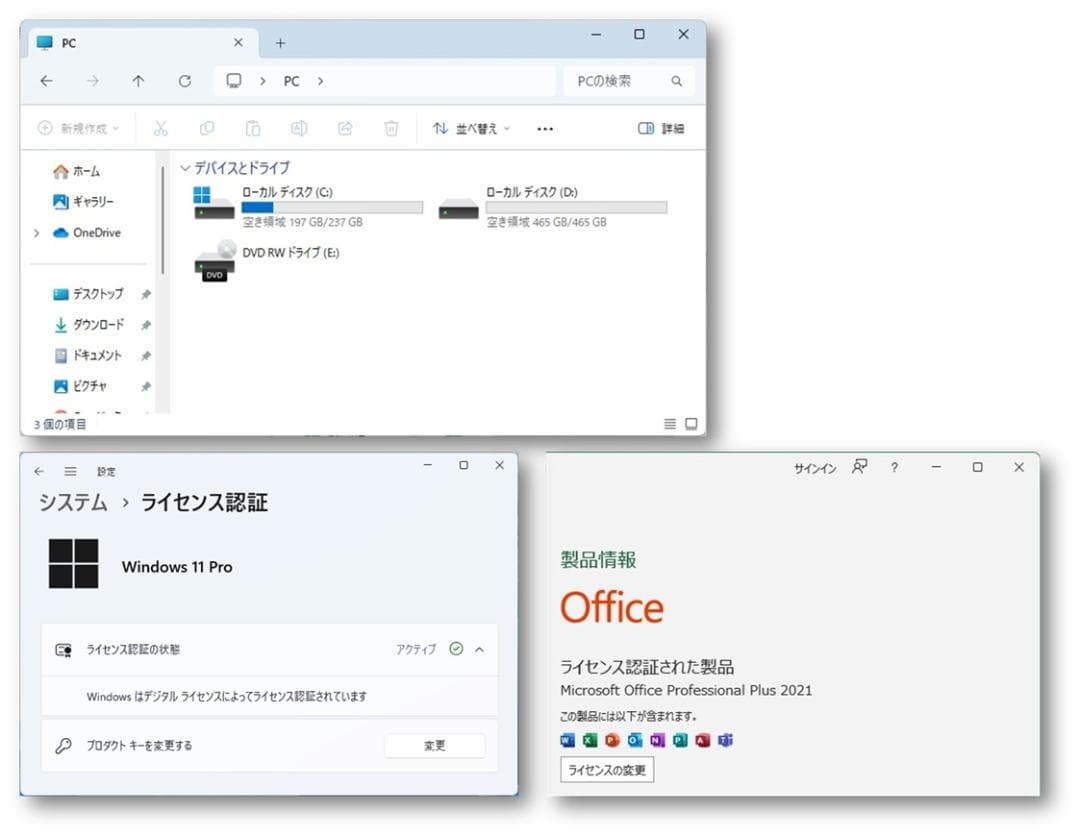
Task: Select the Outlook icon in the Office window
Action: tap(635, 740)
